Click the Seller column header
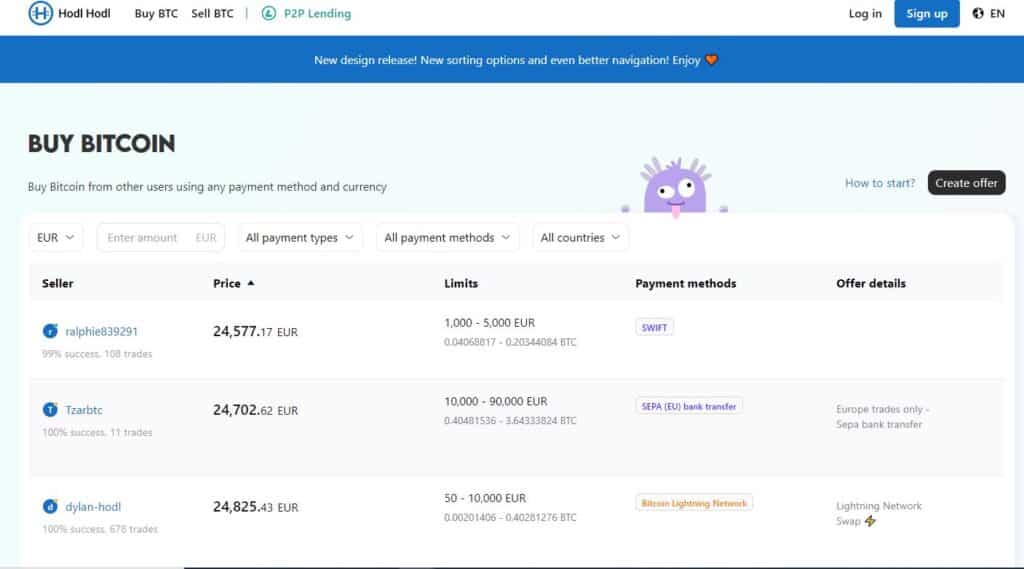1024x569 pixels. [x=57, y=283]
